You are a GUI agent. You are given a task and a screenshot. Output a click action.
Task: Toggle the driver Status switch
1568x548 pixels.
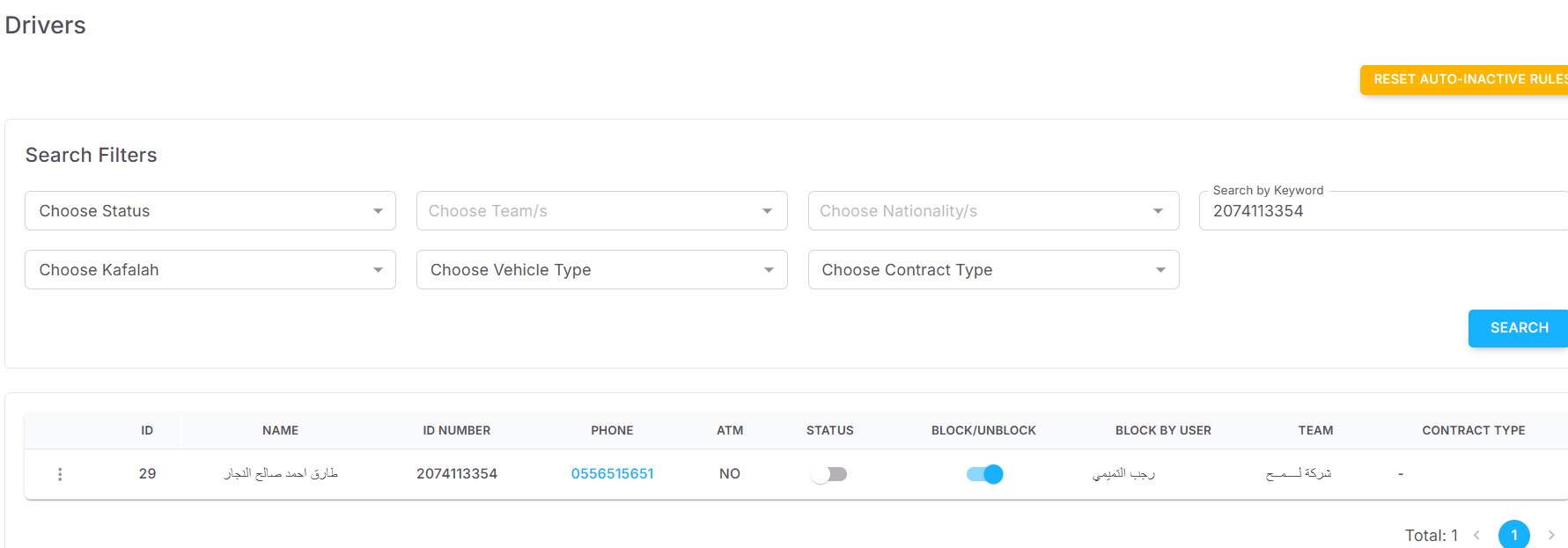(x=828, y=474)
